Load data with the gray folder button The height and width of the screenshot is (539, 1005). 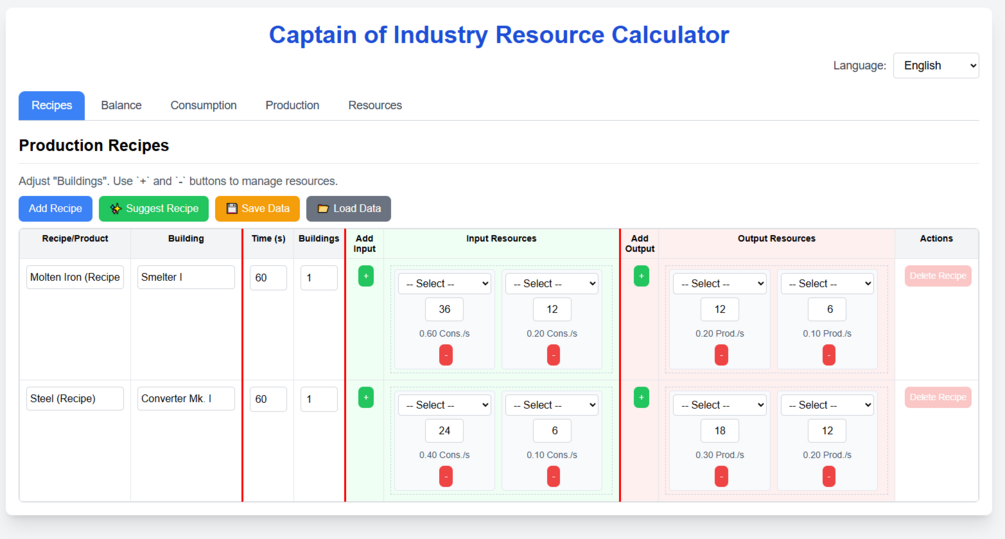(348, 209)
